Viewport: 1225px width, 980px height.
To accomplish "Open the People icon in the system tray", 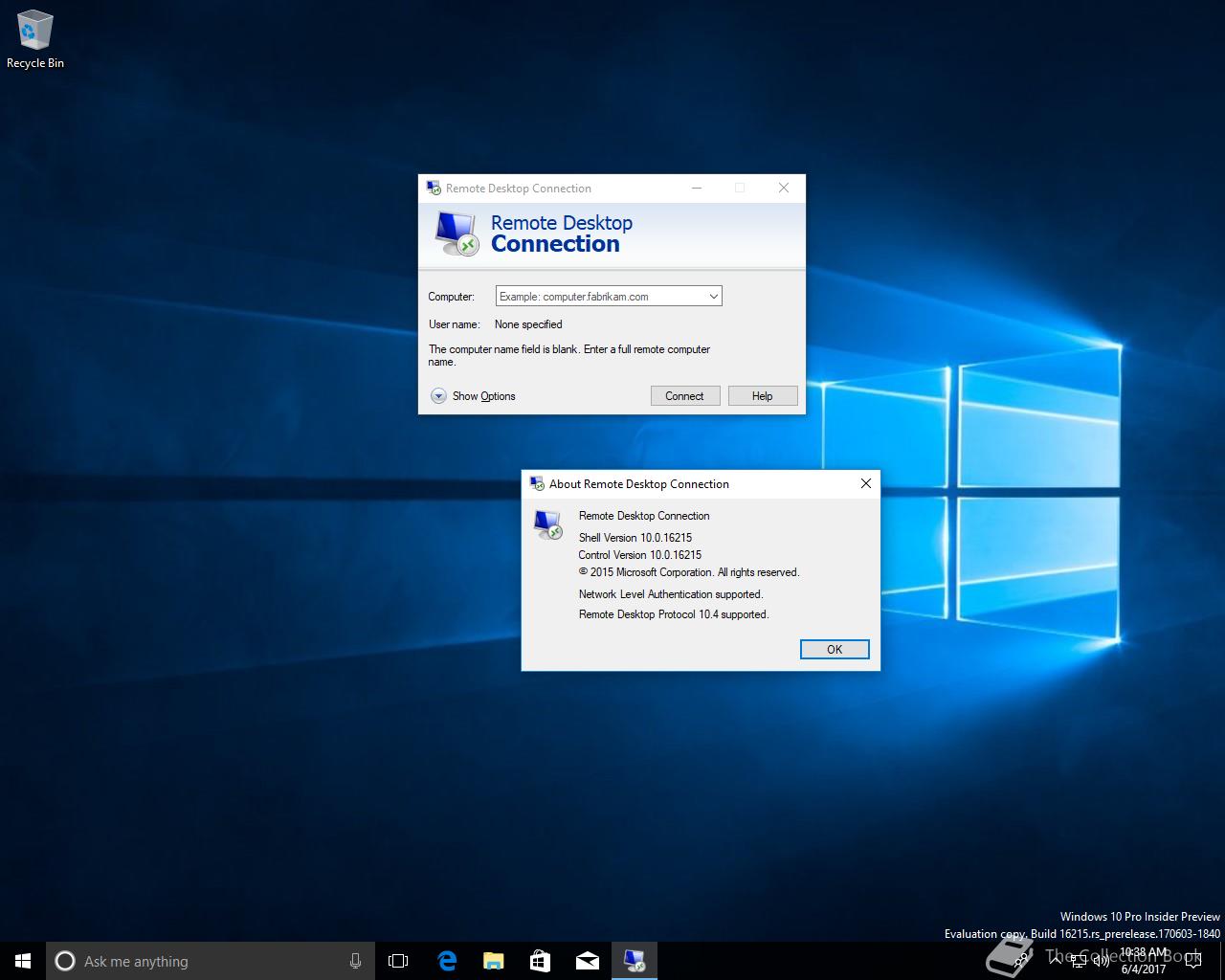I will click(1022, 960).
